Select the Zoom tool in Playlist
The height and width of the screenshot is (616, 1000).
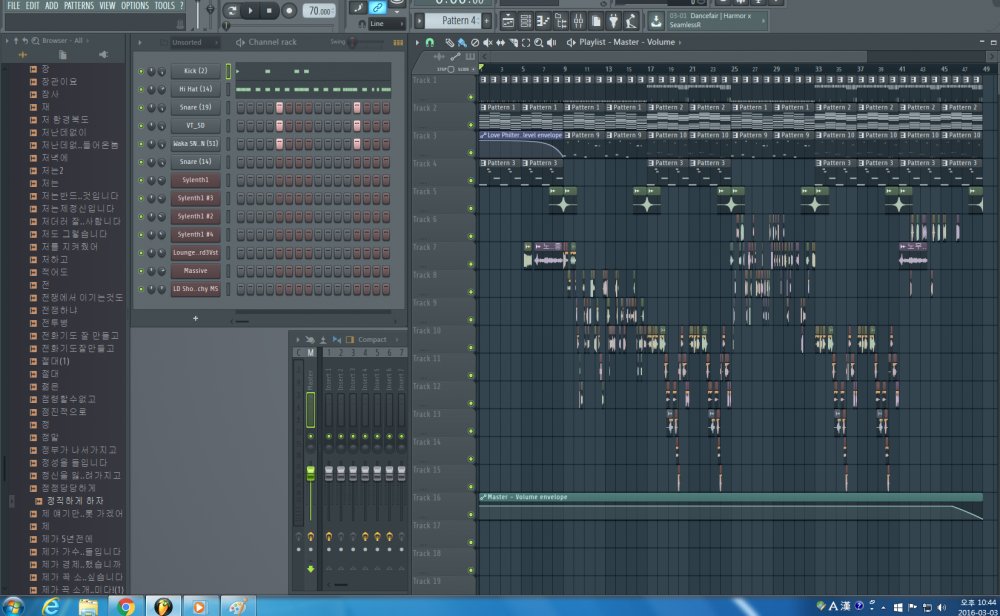[x=539, y=43]
